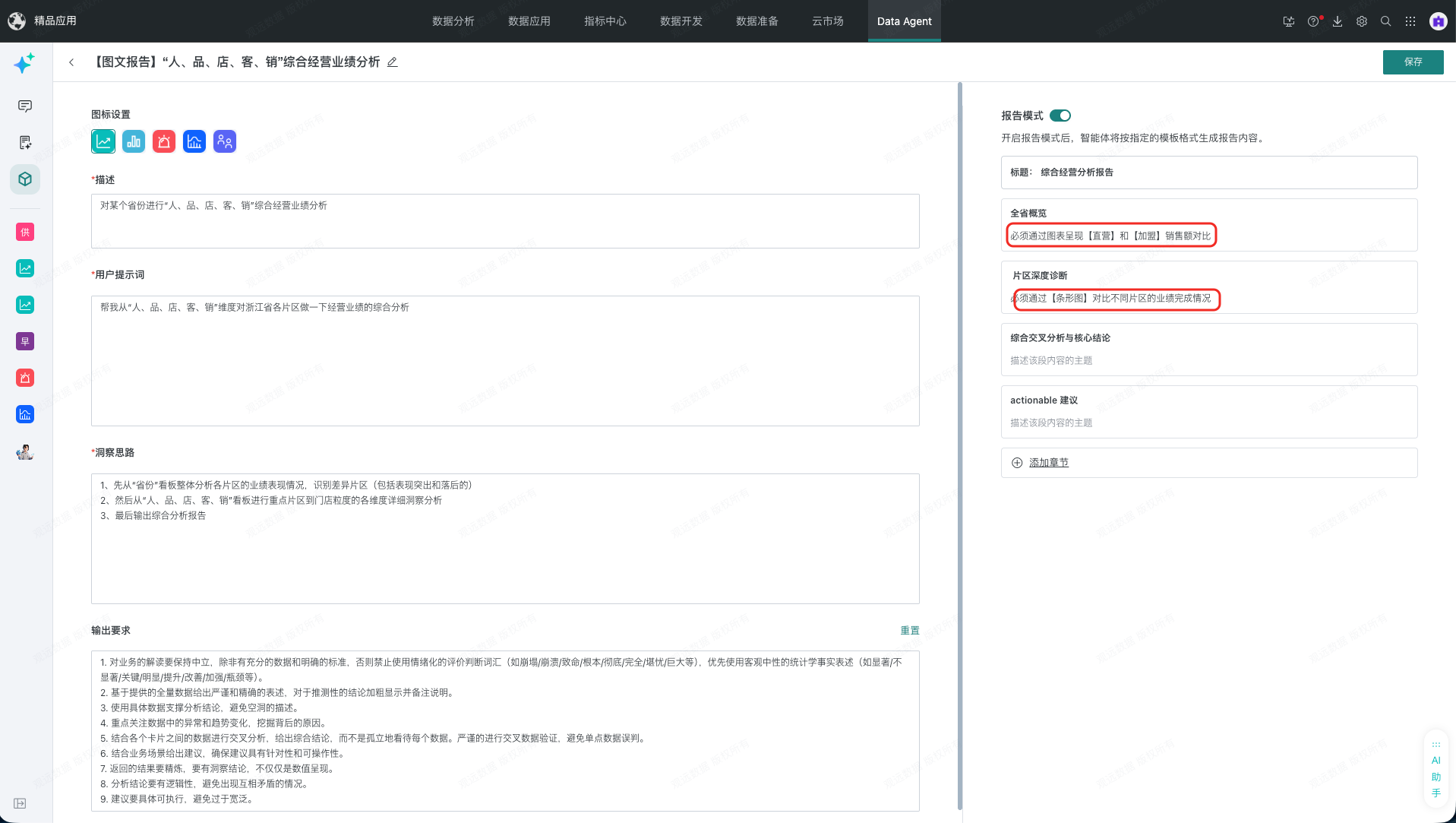Select the teal line chart icon
Viewport: 1456px width, 823px height.
pos(103,141)
